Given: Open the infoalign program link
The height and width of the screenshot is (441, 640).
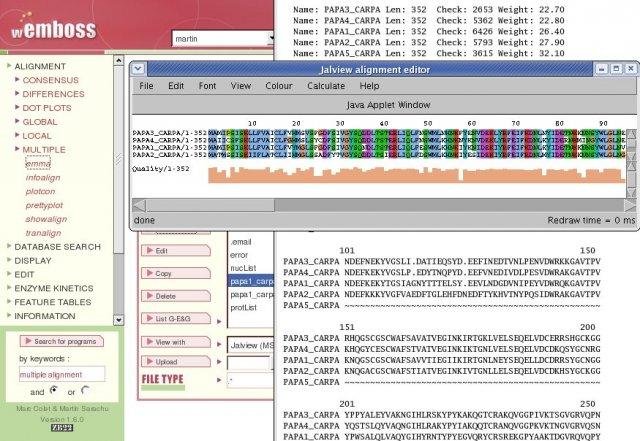Looking at the screenshot, I should pyautogui.click(x=44, y=177).
